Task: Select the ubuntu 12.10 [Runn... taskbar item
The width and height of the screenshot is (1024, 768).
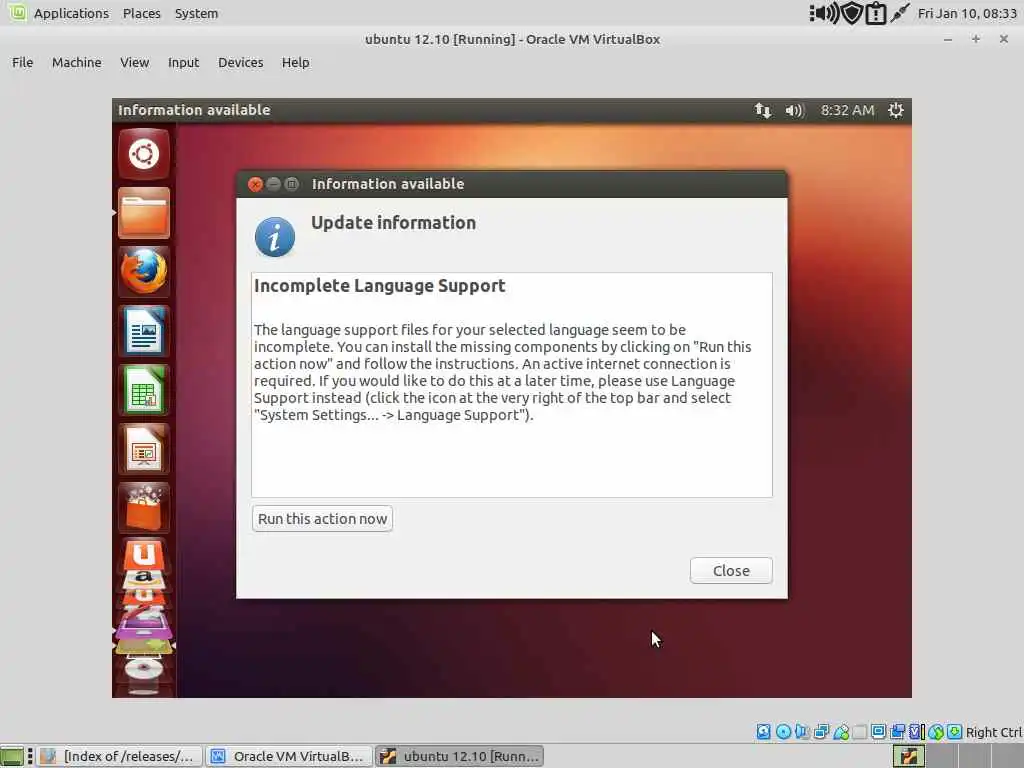Action: pos(460,756)
